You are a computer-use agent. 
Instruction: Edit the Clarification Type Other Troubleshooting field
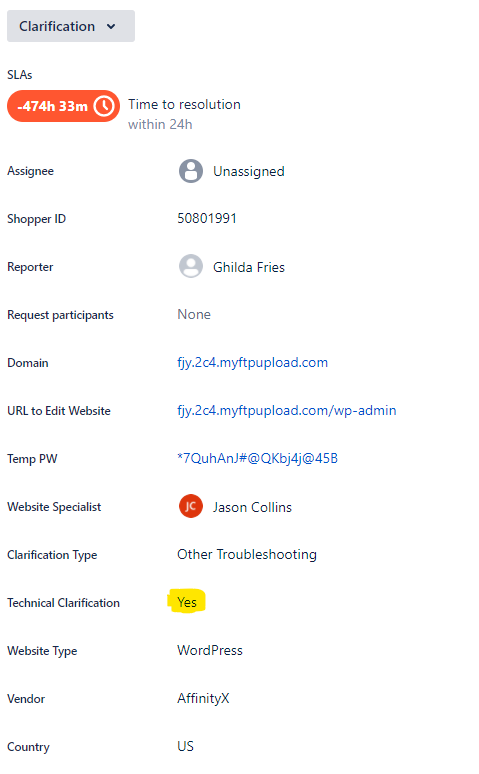pyautogui.click(x=247, y=554)
